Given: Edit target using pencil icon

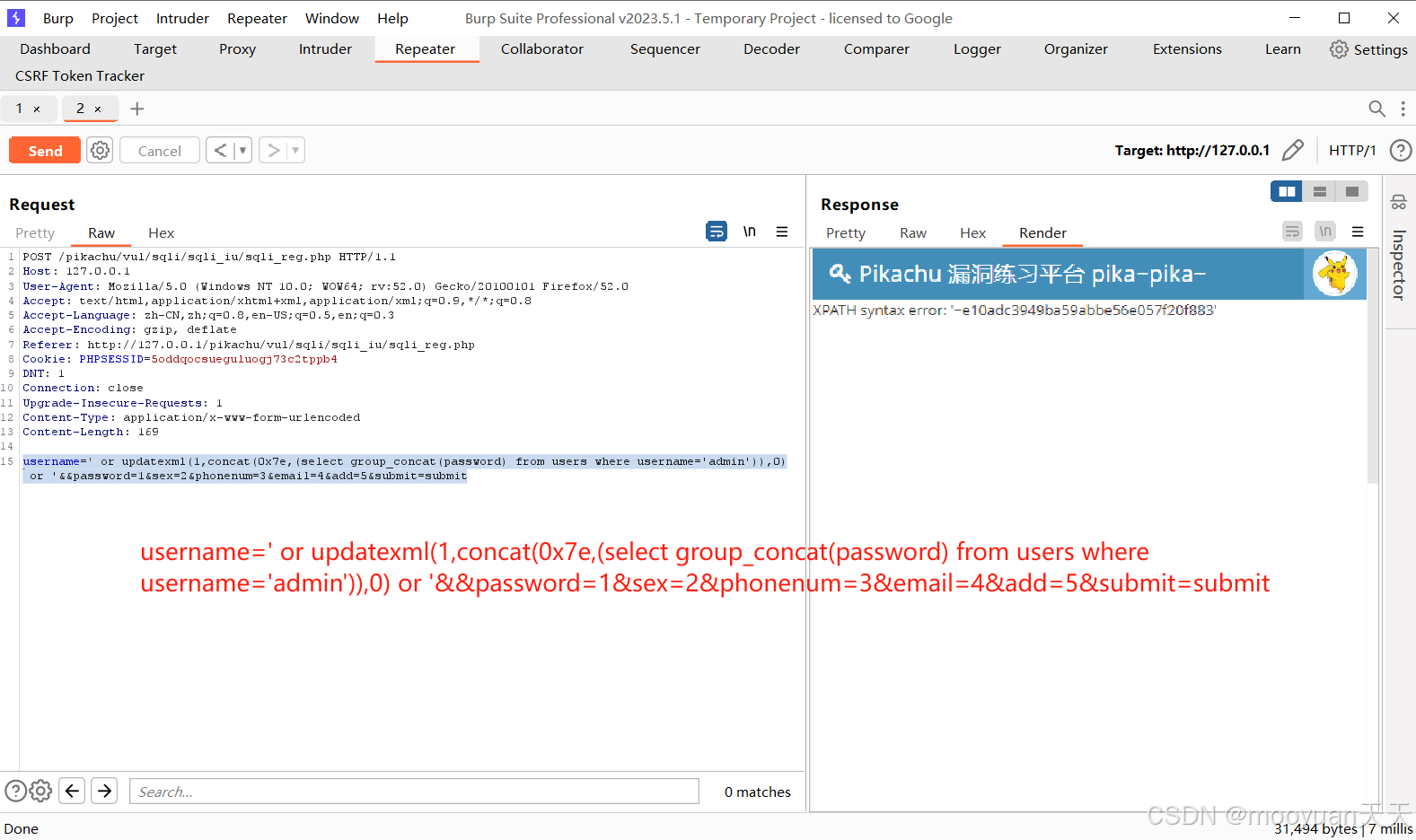Looking at the screenshot, I should tap(1293, 150).
